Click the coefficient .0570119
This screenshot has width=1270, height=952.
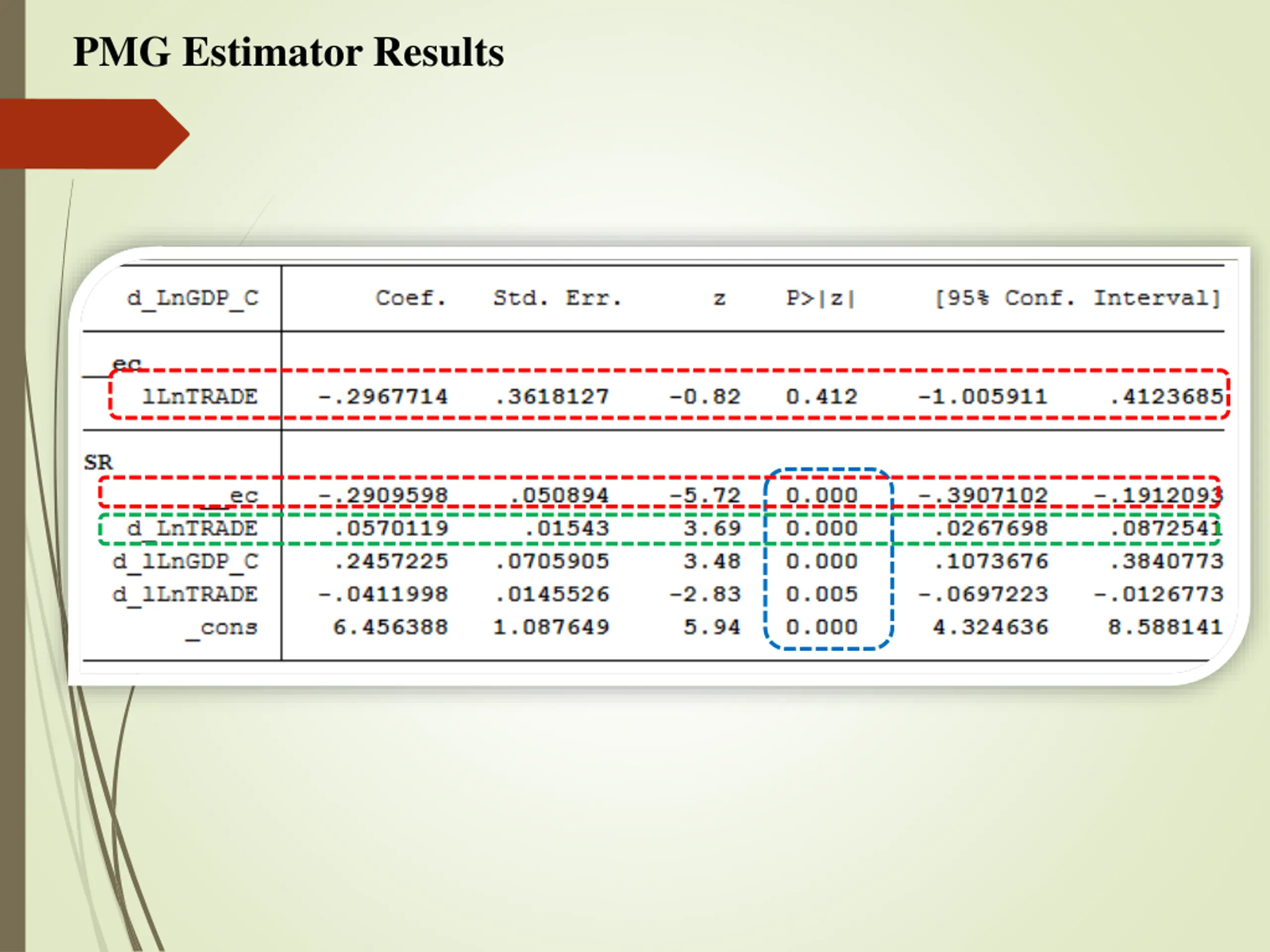[390, 529]
